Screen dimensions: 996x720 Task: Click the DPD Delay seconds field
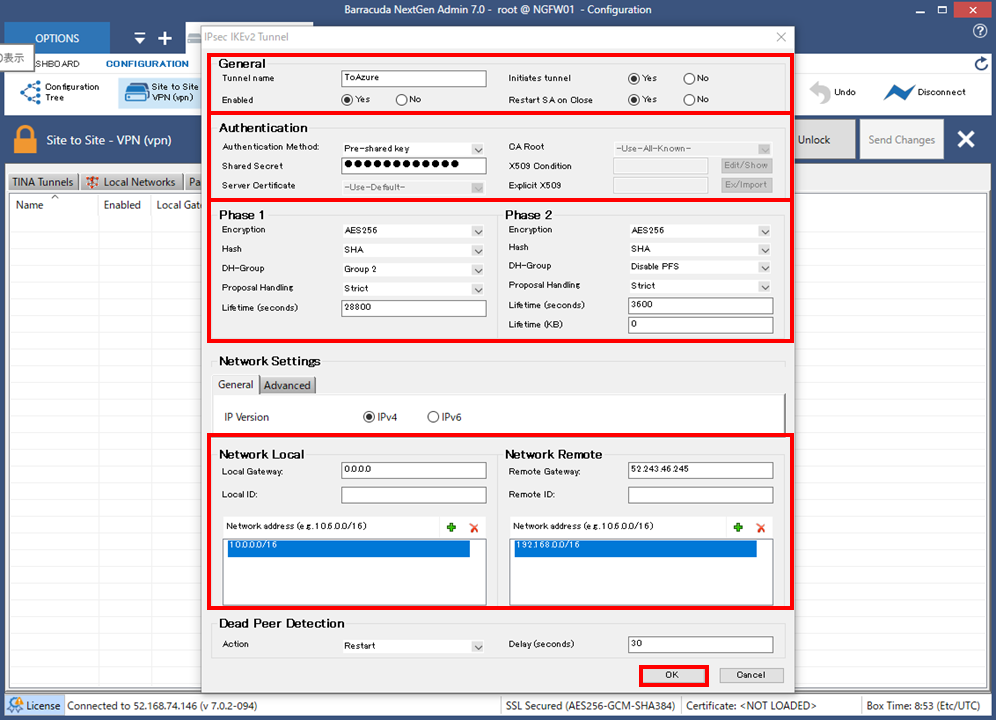[701, 644]
